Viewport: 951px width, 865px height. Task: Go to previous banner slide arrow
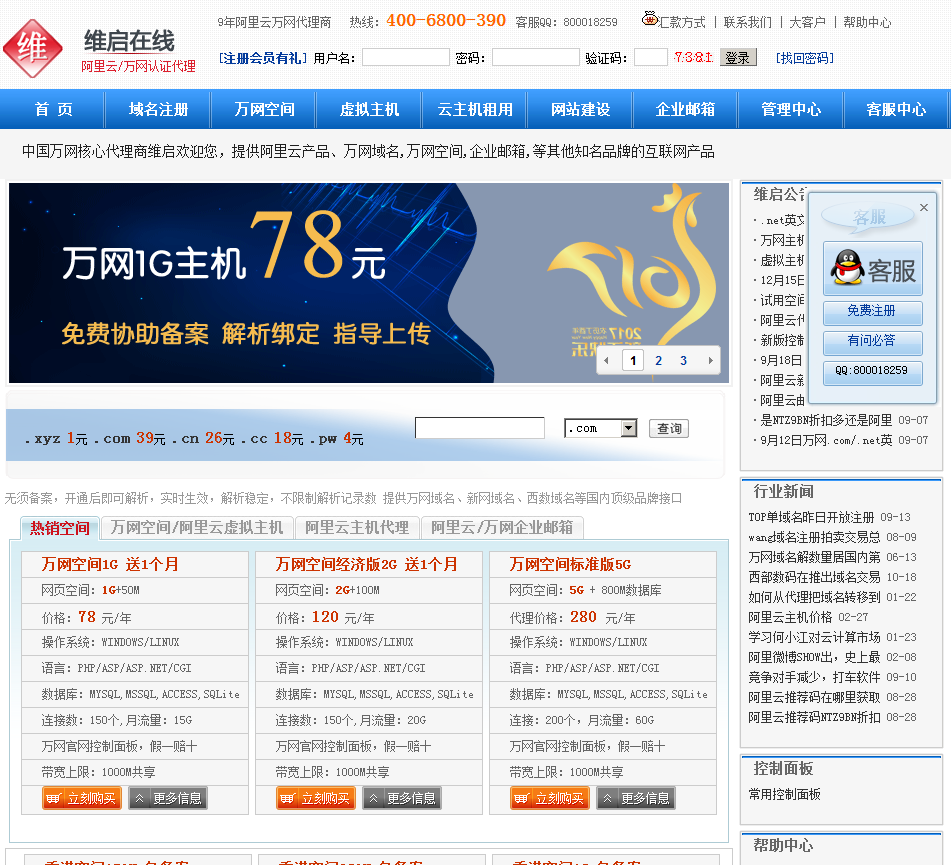point(607,360)
